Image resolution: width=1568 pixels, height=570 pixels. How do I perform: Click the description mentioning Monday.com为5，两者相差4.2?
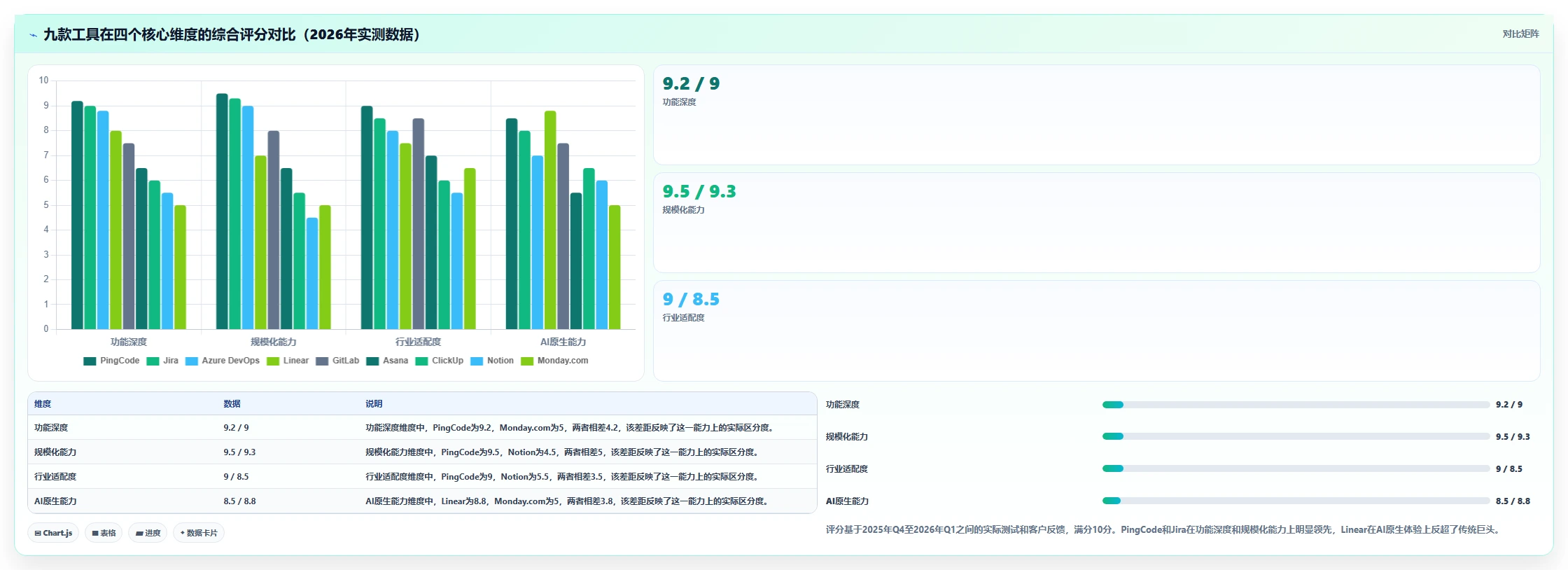570,428
